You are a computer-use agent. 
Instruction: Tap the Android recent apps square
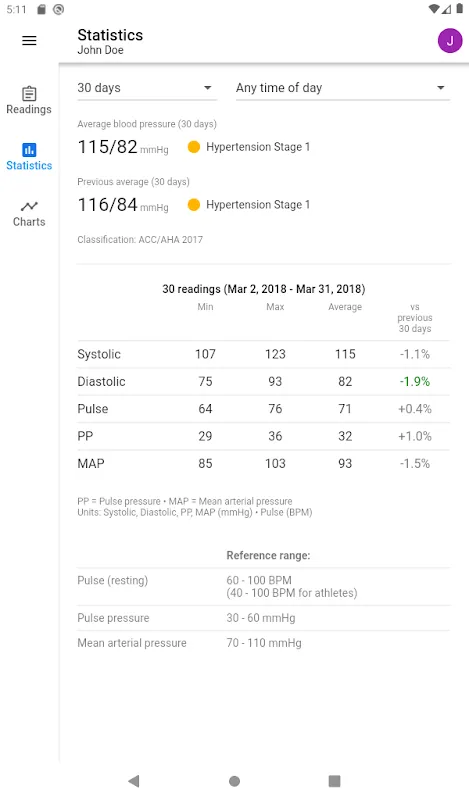click(334, 781)
